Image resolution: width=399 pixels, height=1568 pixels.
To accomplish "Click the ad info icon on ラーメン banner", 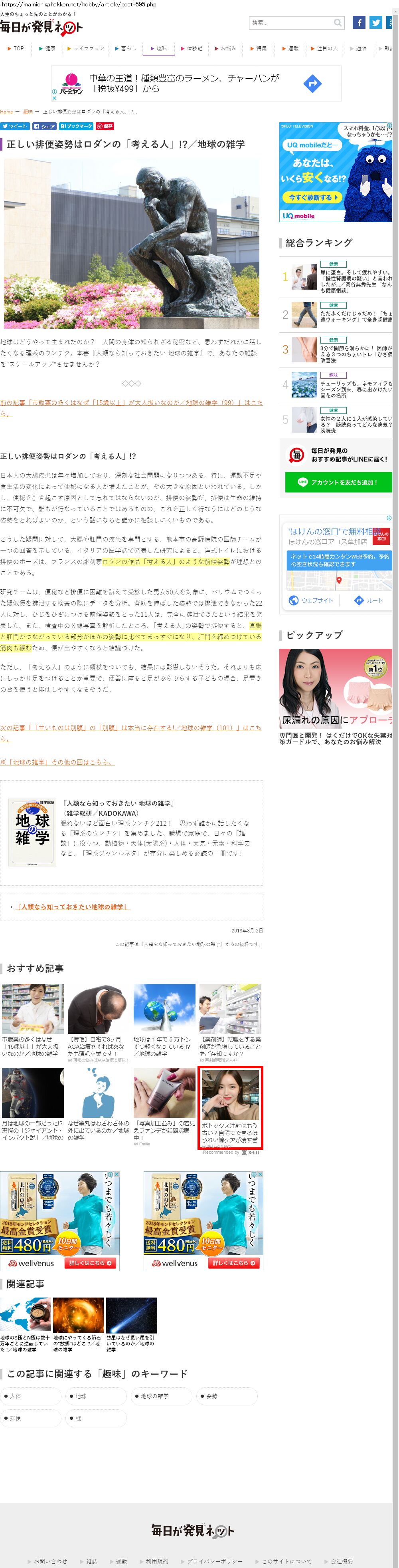I will pyautogui.click(x=54, y=93).
